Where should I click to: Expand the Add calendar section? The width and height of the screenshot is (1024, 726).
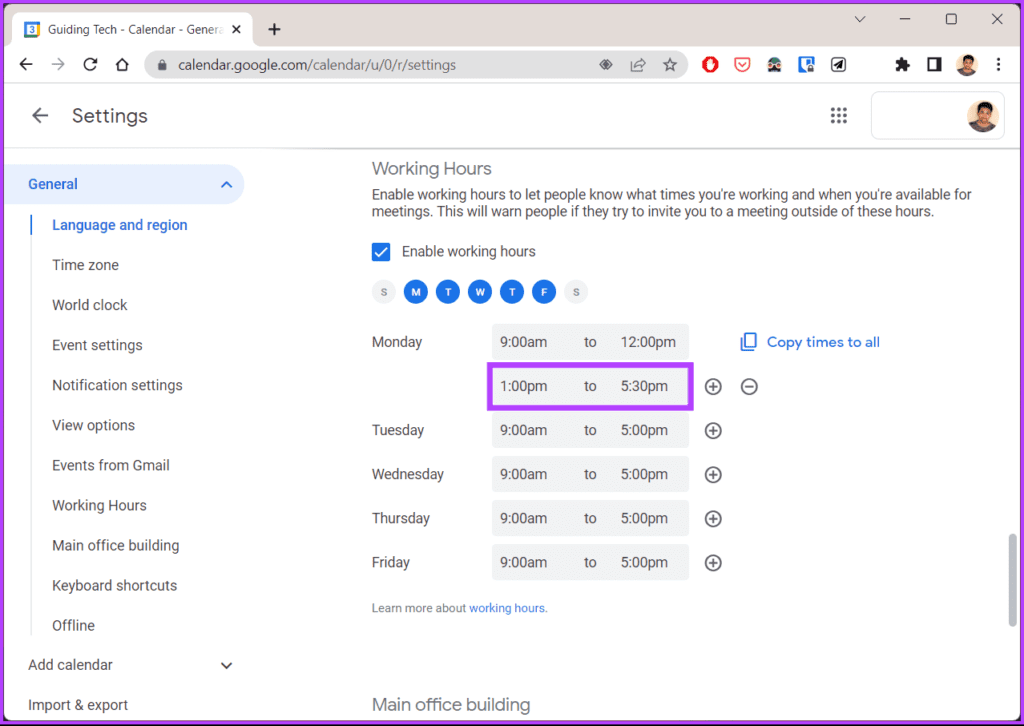[x=226, y=665]
